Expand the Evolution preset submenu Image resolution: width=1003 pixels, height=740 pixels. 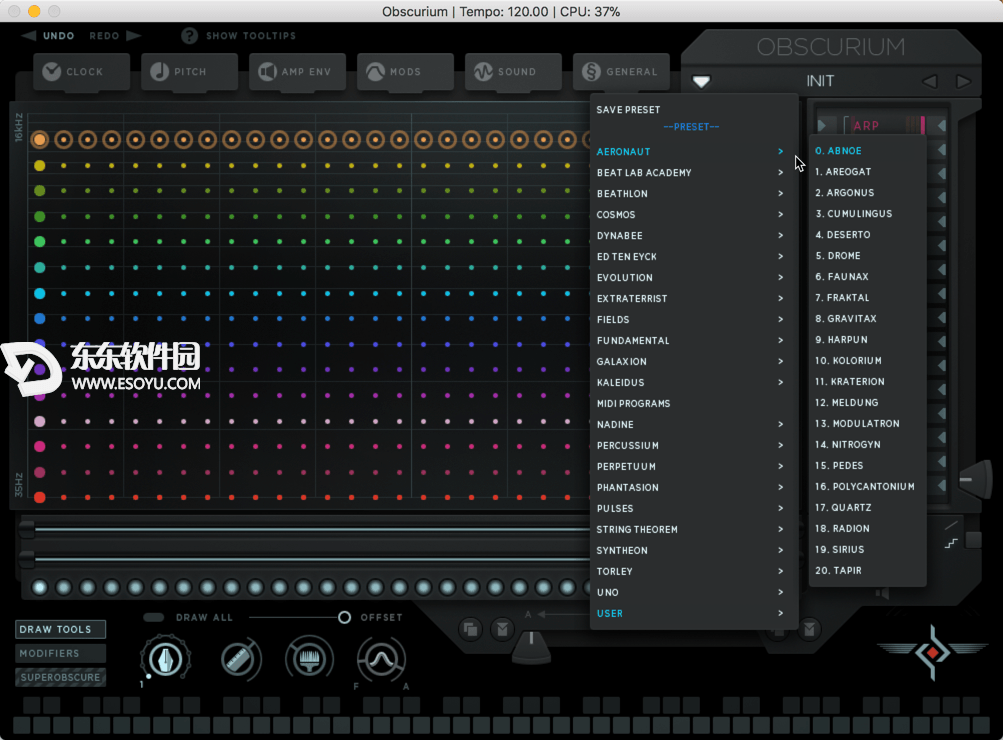tap(693, 278)
